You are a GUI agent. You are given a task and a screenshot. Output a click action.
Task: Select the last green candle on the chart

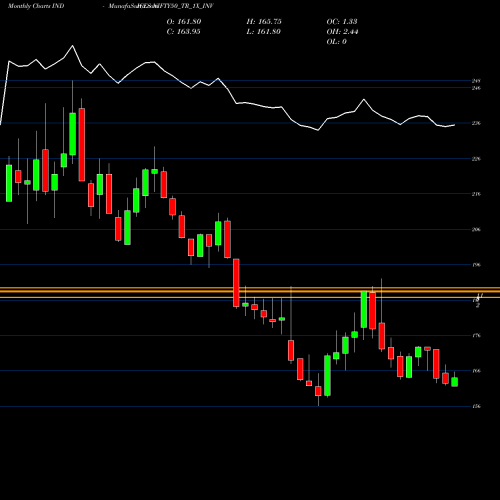coord(454,382)
